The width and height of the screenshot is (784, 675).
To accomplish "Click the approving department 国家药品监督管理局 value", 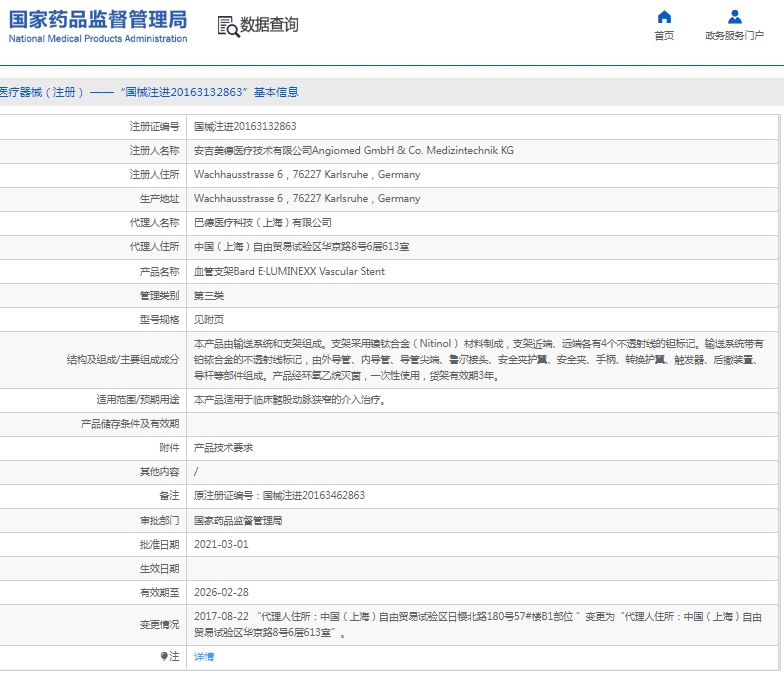I will coord(238,520).
